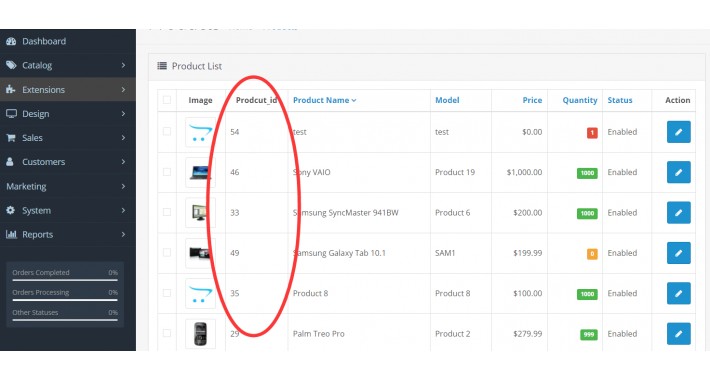Check the box for Product 8
Screen dimensions: 710x380
pyautogui.click(x=167, y=293)
